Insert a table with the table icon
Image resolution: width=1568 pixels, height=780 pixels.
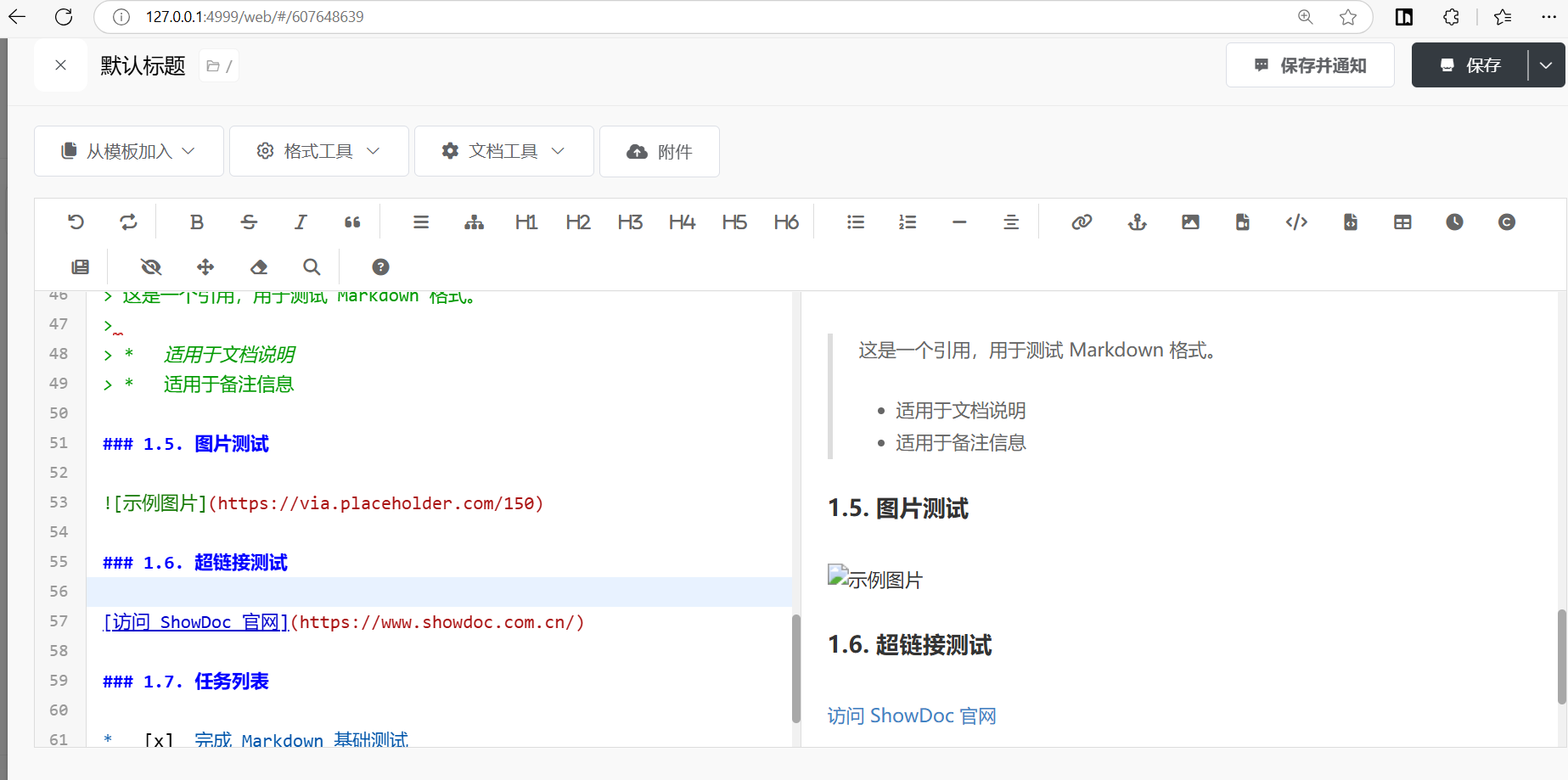coord(1402,222)
